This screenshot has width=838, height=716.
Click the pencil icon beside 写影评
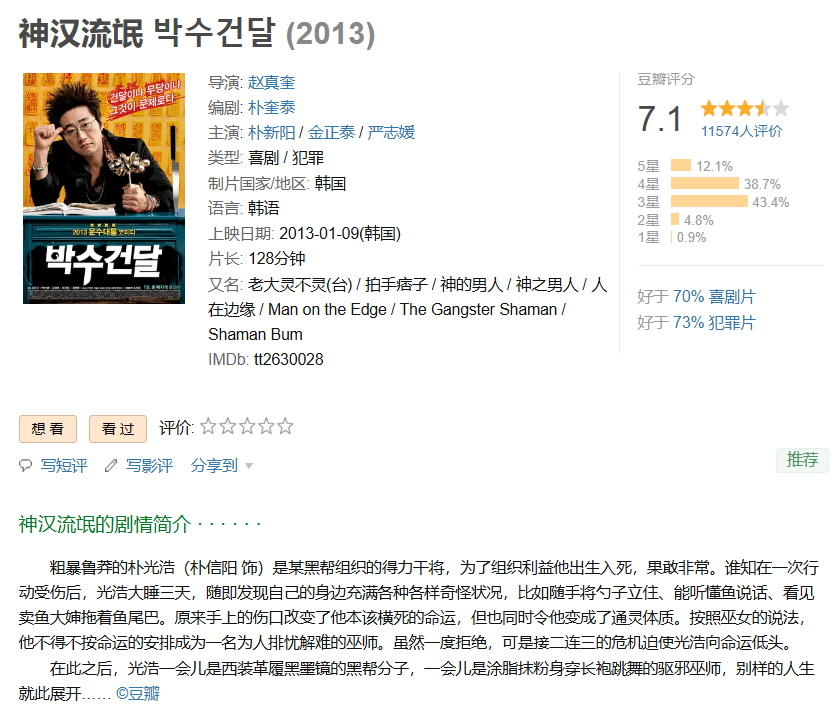pos(111,465)
